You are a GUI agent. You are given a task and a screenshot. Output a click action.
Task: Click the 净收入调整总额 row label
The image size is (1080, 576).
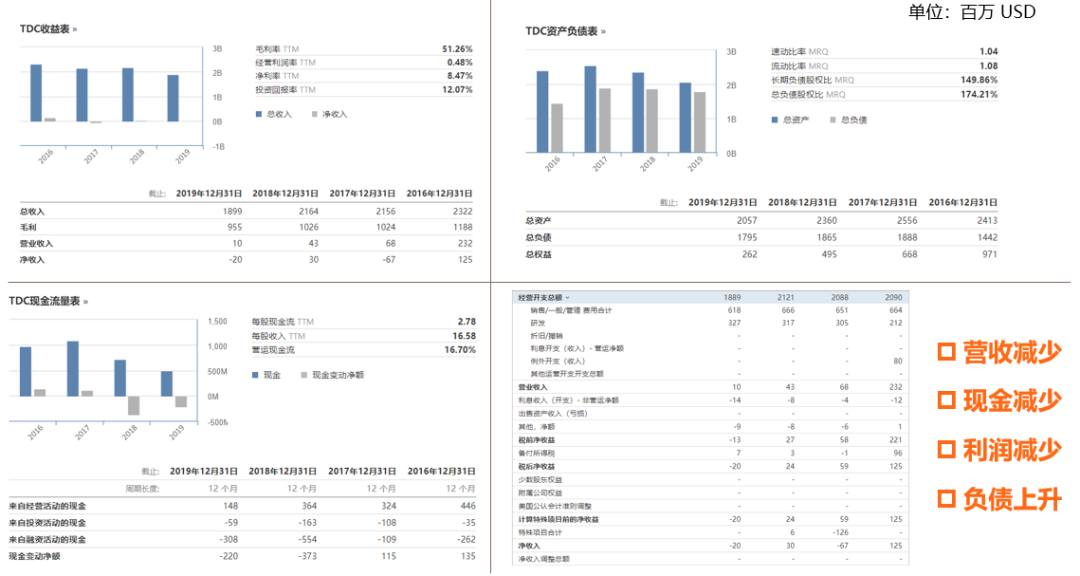pos(544,559)
